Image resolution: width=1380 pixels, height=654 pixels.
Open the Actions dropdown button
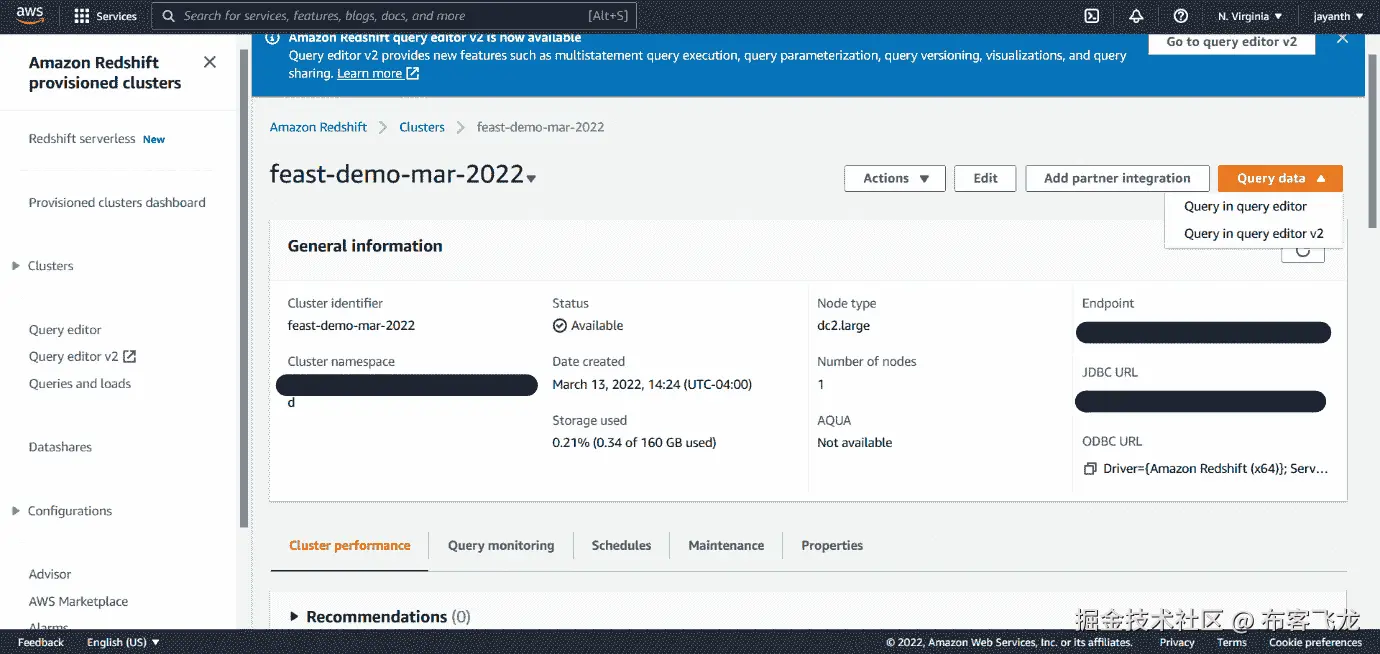(x=895, y=178)
